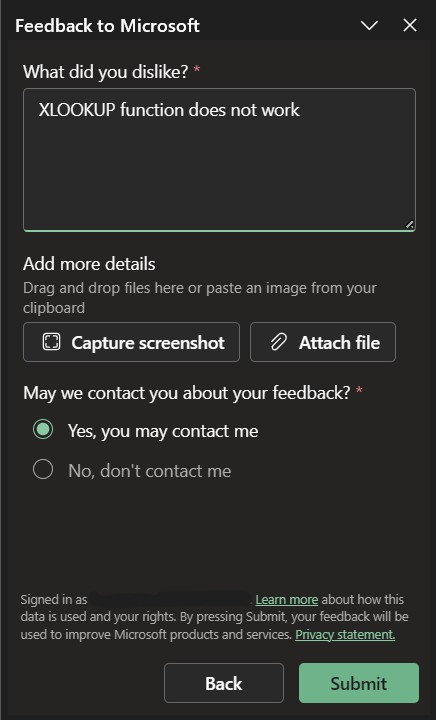Image resolution: width=436 pixels, height=720 pixels.
Task: Click in the 'What did you dislike?' text box
Action: pos(219,160)
